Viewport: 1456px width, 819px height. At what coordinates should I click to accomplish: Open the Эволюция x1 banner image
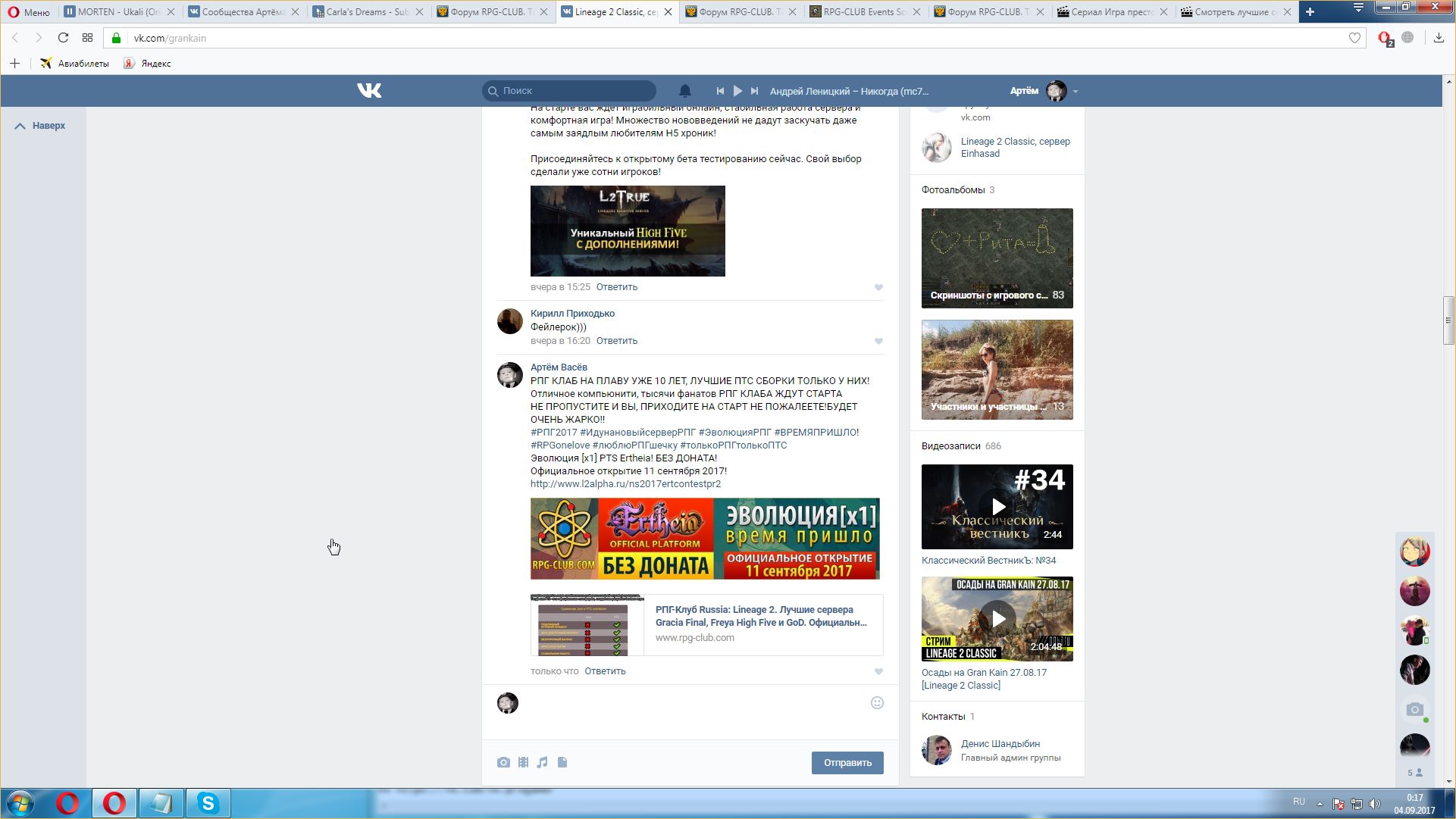(705, 539)
